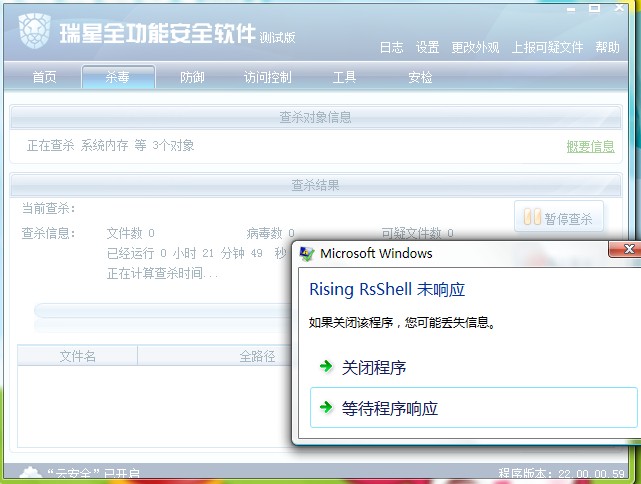
Task: Click the 瑞星全功能安全软件 title text
Action: pyautogui.click(x=158, y=33)
